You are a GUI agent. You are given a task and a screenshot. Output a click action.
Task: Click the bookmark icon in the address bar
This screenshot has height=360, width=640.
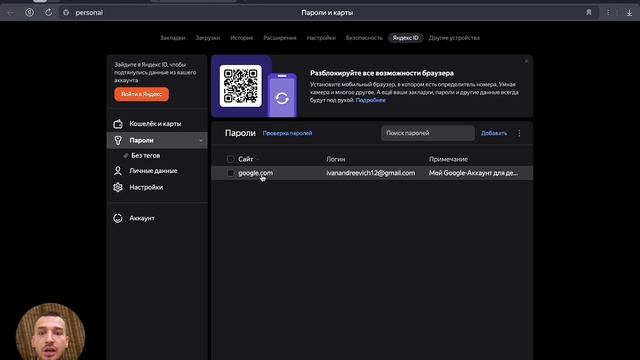589,13
